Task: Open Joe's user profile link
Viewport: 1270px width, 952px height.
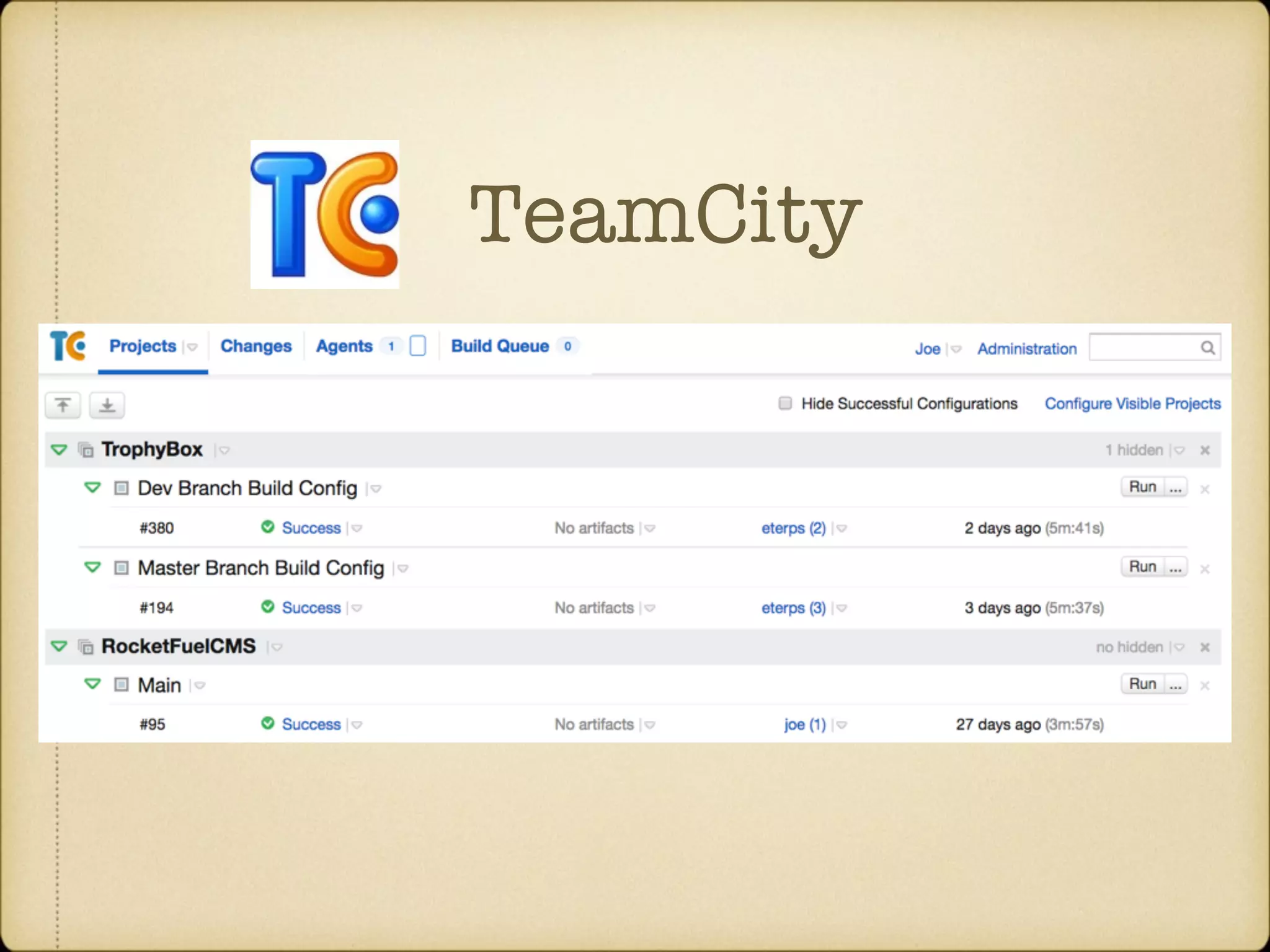Action: point(928,349)
